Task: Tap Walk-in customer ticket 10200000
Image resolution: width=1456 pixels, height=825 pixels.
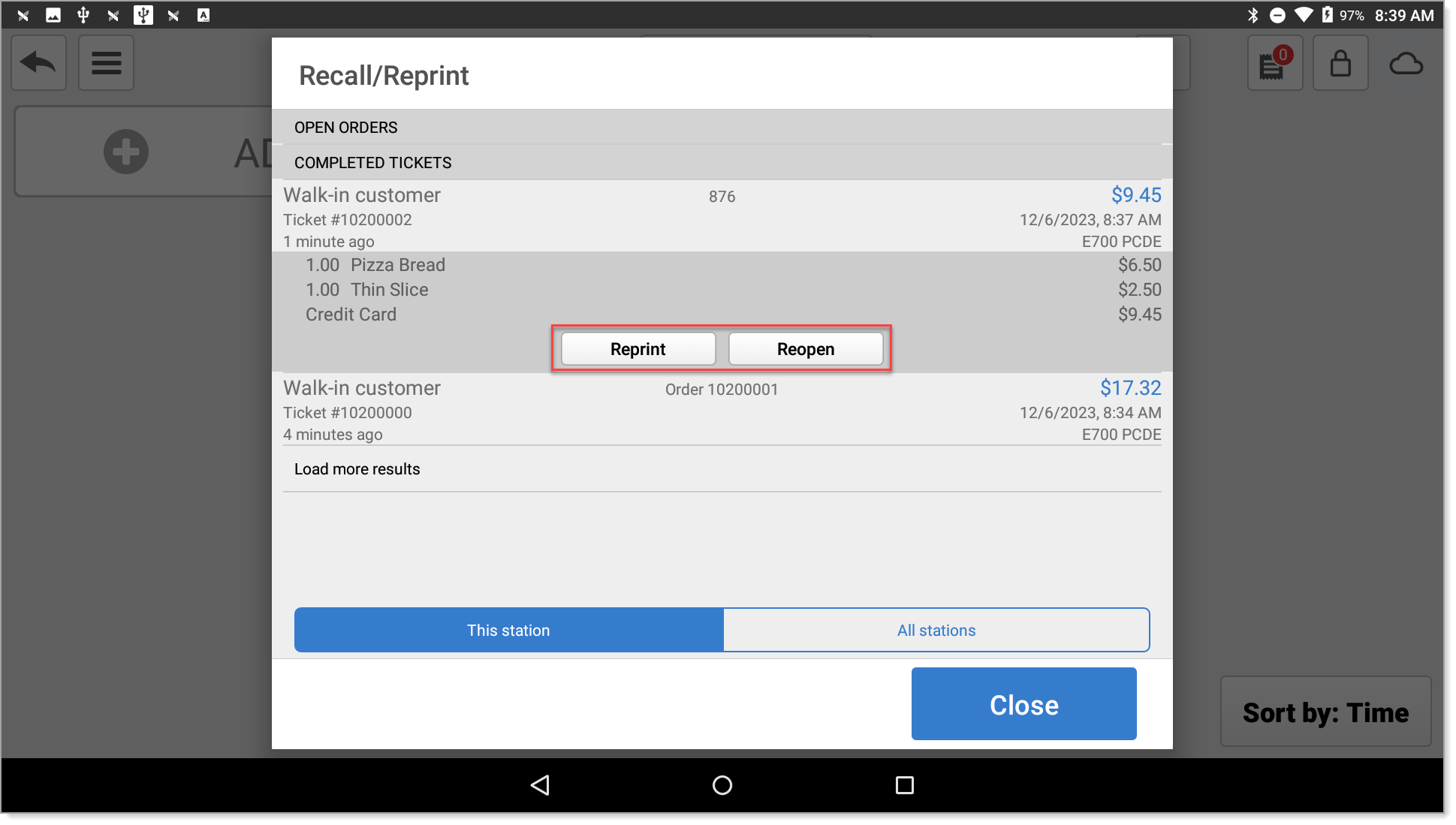Action: point(722,410)
